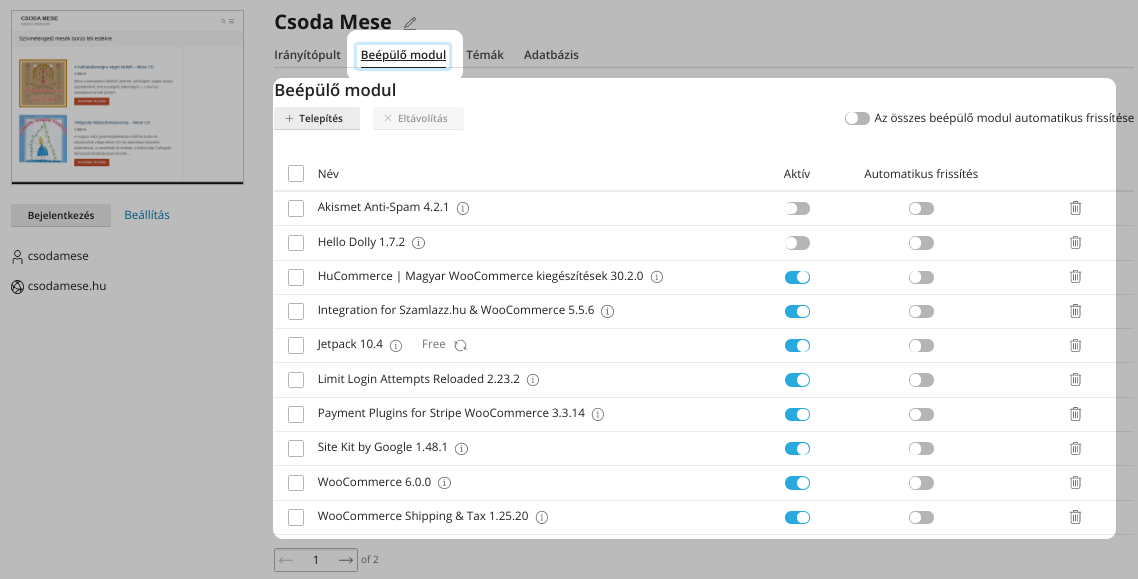Click the Eltávolítás button
The width and height of the screenshot is (1138, 579).
coord(418,118)
